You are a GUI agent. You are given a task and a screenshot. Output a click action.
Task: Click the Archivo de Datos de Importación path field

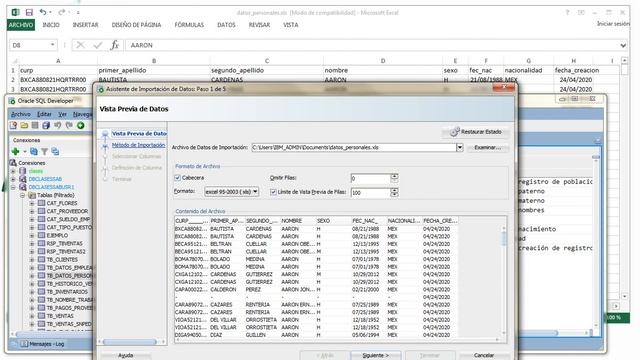coord(353,147)
